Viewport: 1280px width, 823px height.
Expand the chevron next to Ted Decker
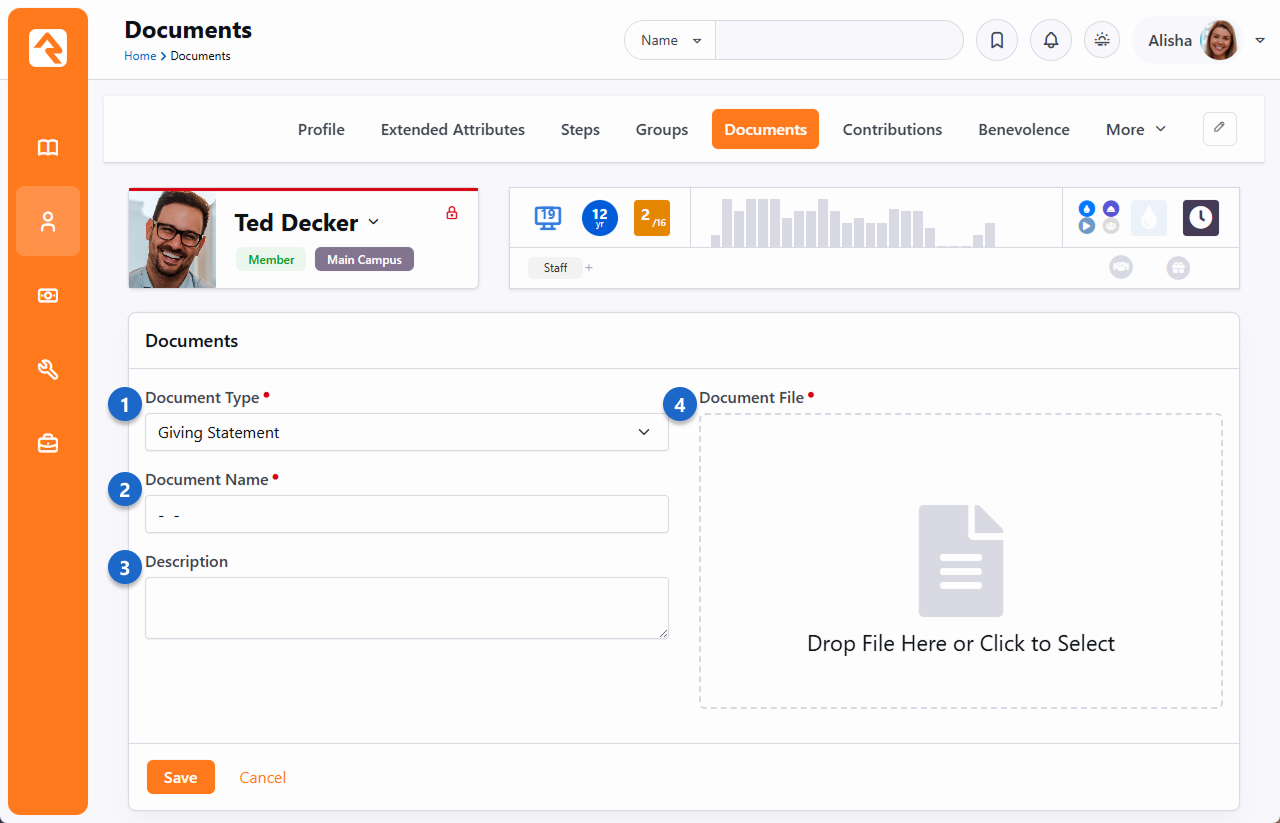click(374, 222)
